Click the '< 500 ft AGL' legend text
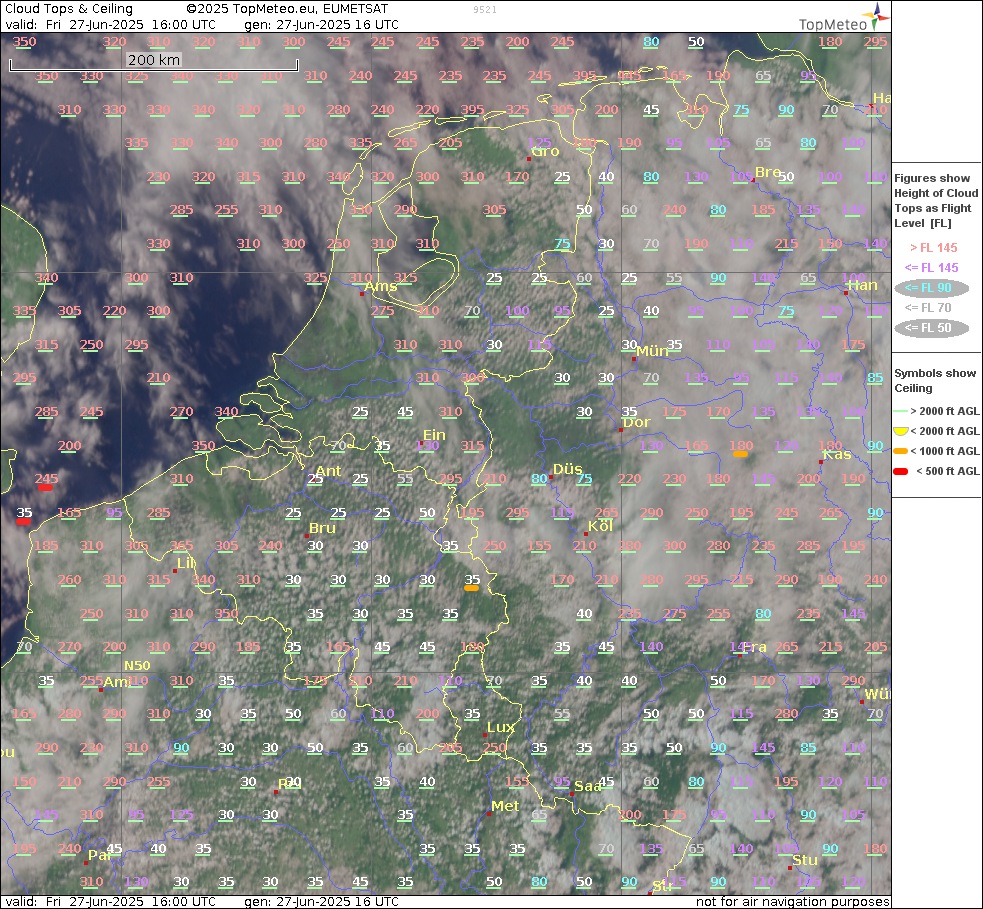 click(x=948, y=471)
